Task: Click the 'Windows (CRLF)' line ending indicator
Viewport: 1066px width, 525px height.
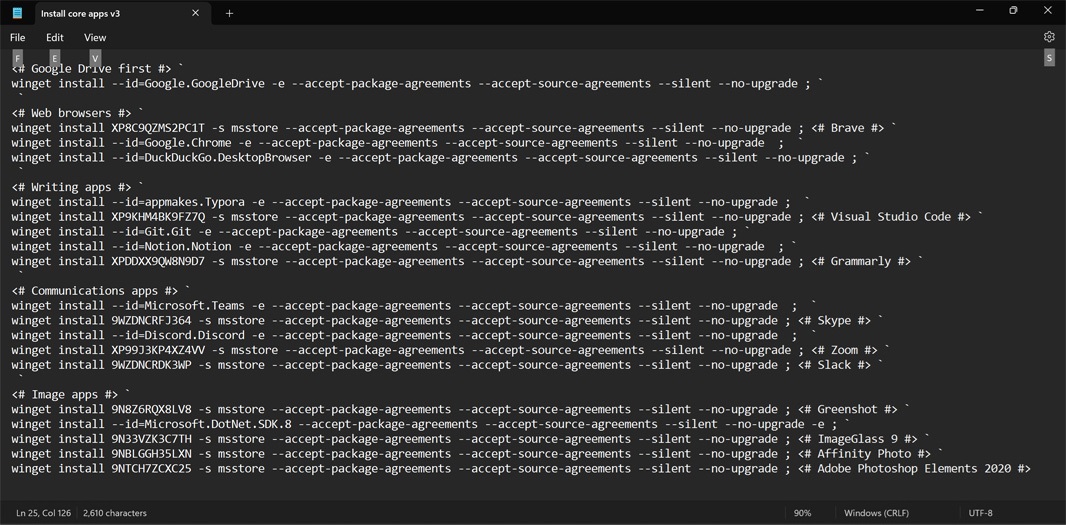Action: (x=876, y=513)
